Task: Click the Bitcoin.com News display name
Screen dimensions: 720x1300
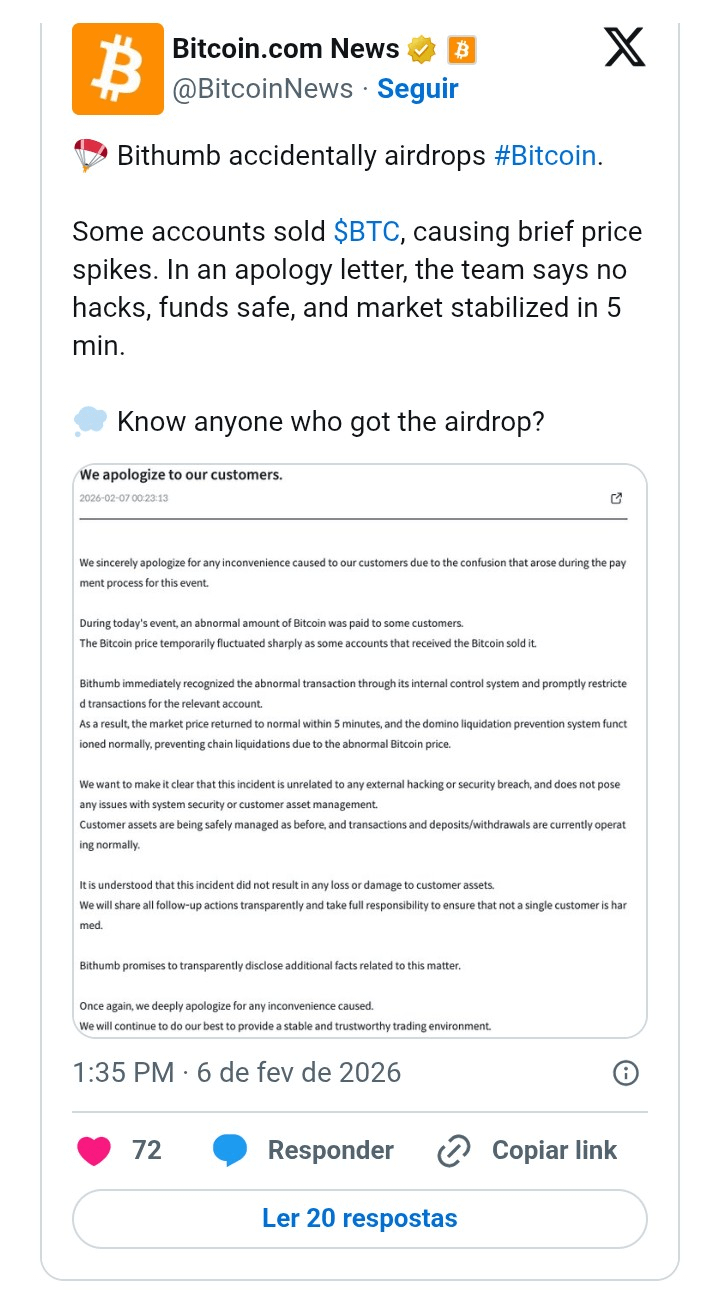Action: point(286,48)
